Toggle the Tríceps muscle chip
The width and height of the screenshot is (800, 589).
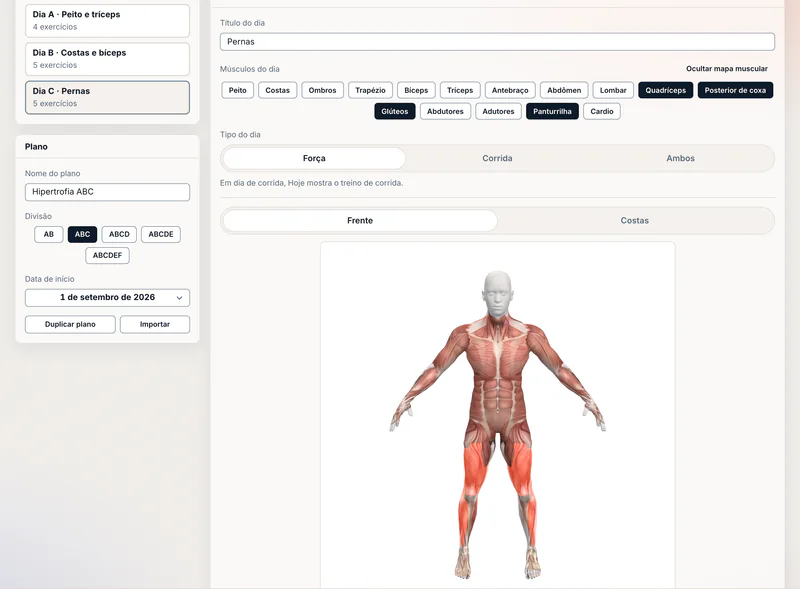pyautogui.click(x=460, y=90)
